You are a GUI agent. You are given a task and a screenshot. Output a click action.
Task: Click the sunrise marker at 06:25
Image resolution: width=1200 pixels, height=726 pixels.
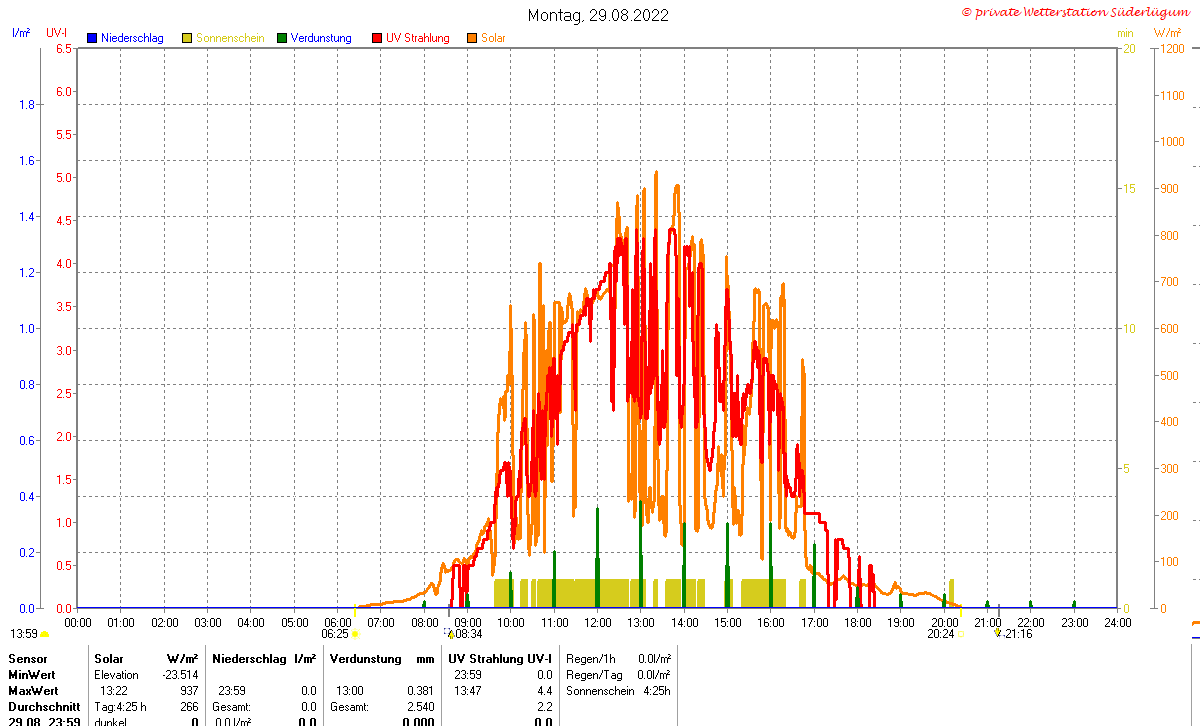[355, 634]
